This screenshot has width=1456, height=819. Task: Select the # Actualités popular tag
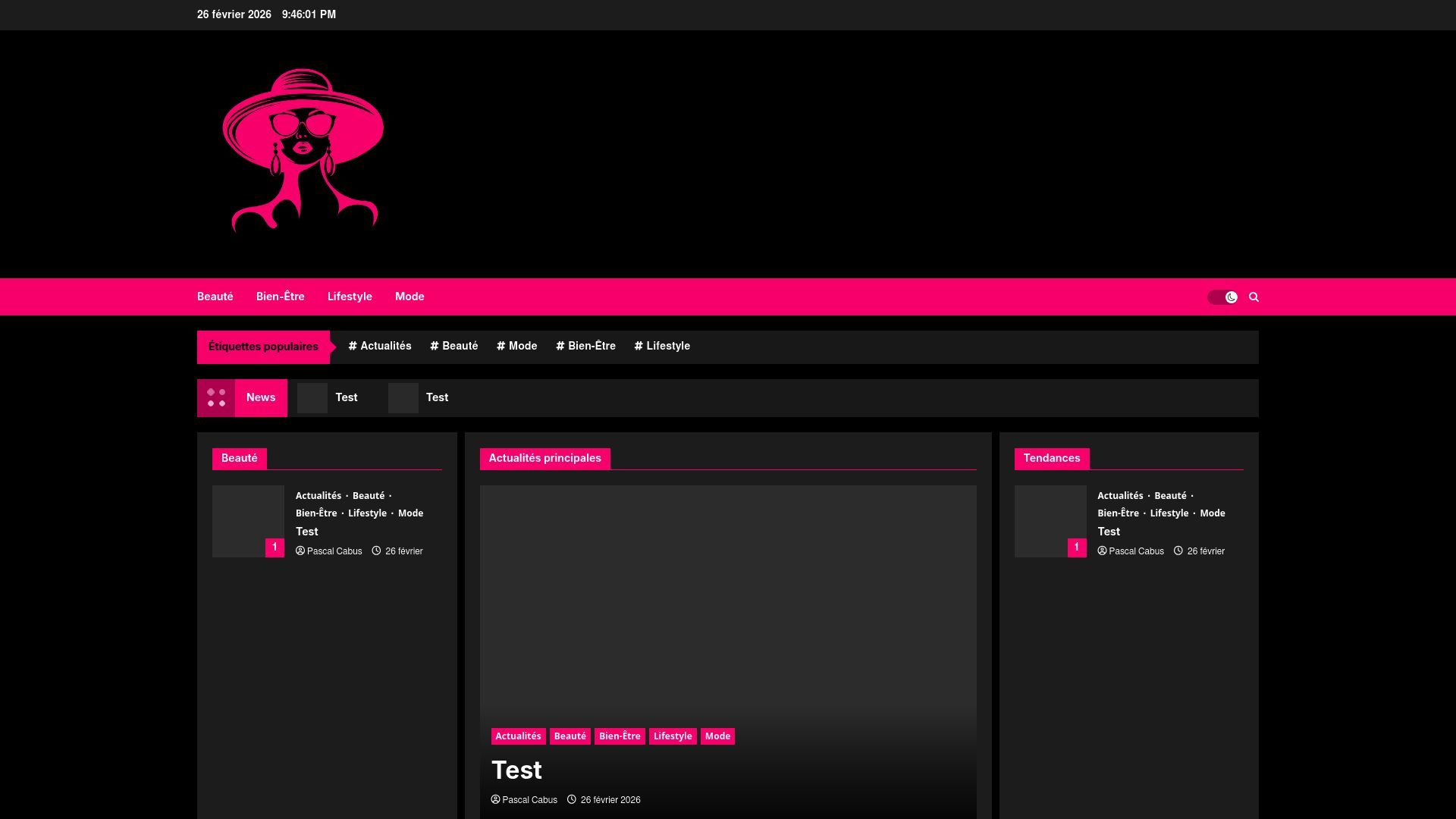(380, 346)
